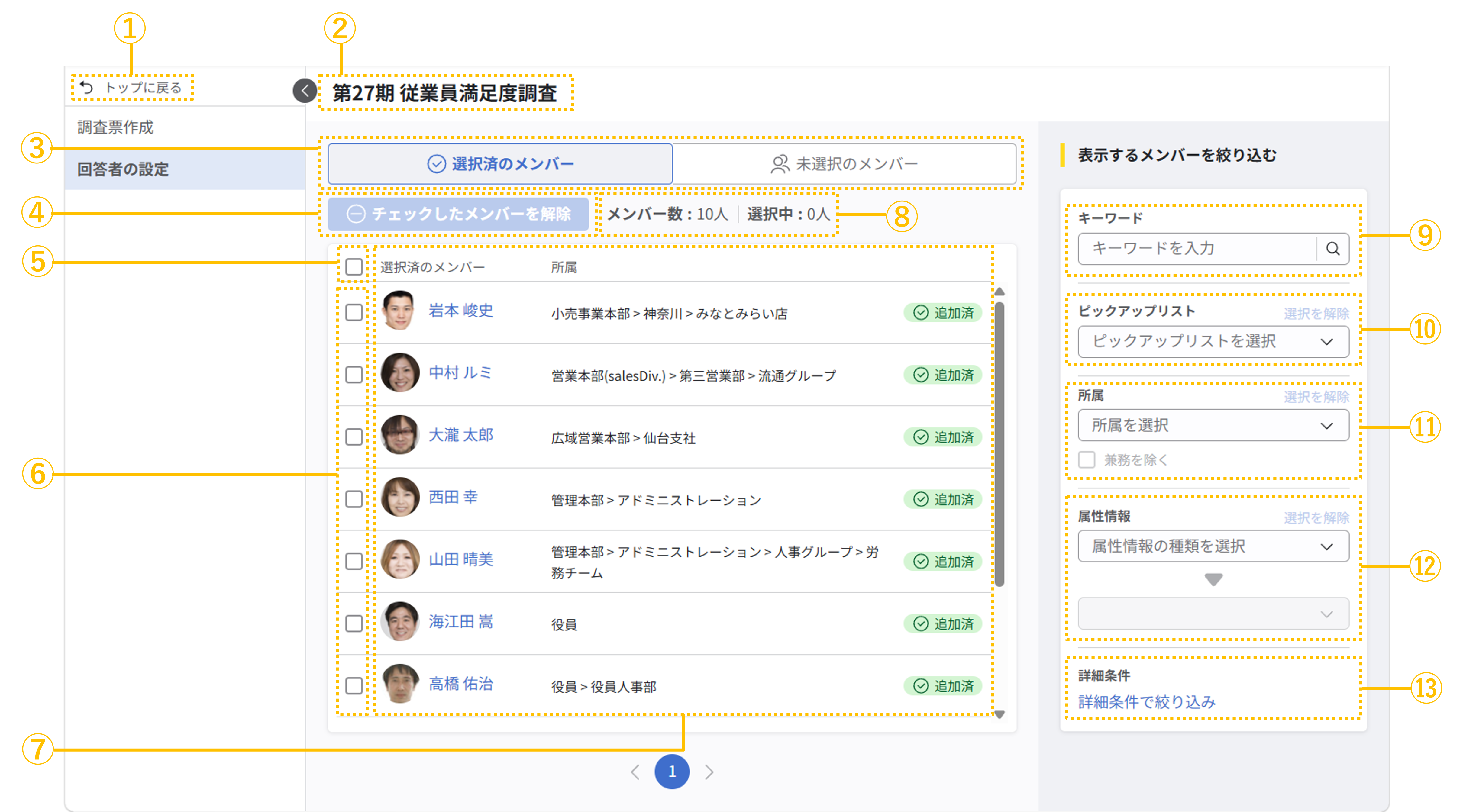Image resolution: width=1463 pixels, height=812 pixels.
Task: Click the member list vertical scrollbar
Action: [x=1000, y=444]
